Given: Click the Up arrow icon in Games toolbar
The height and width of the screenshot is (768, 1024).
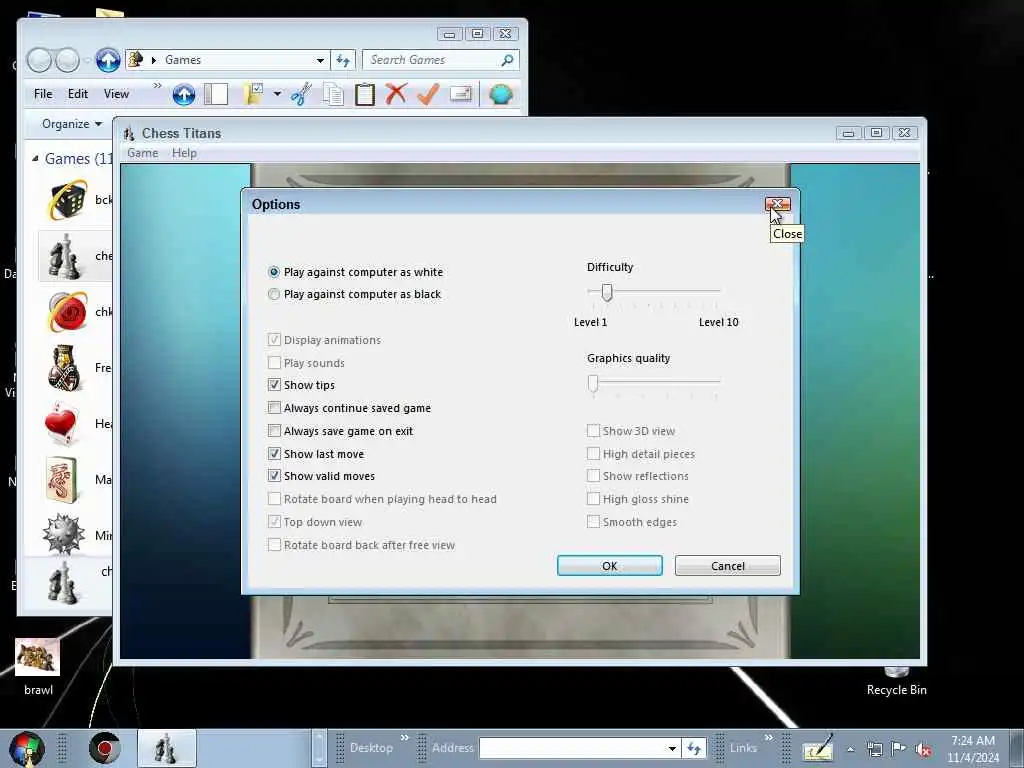Looking at the screenshot, I should (184, 95).
